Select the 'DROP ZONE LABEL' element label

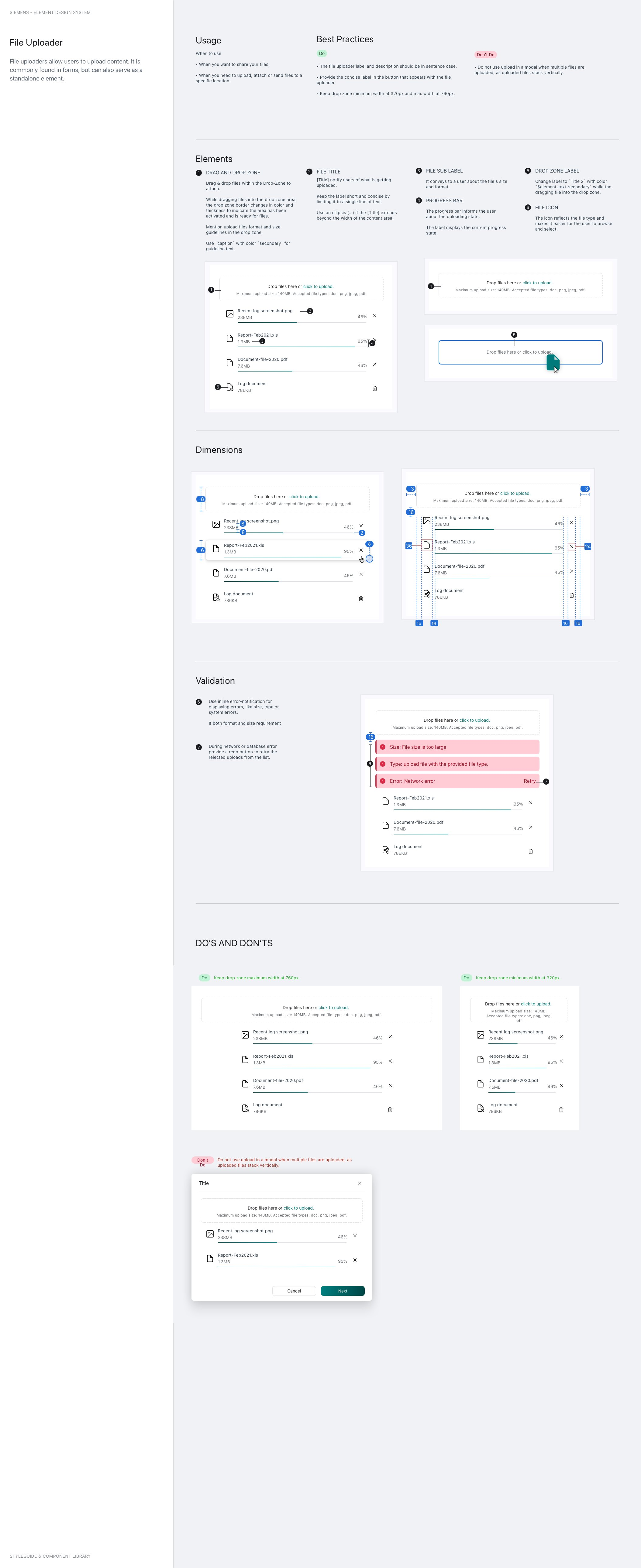click(x=557, y=171)
